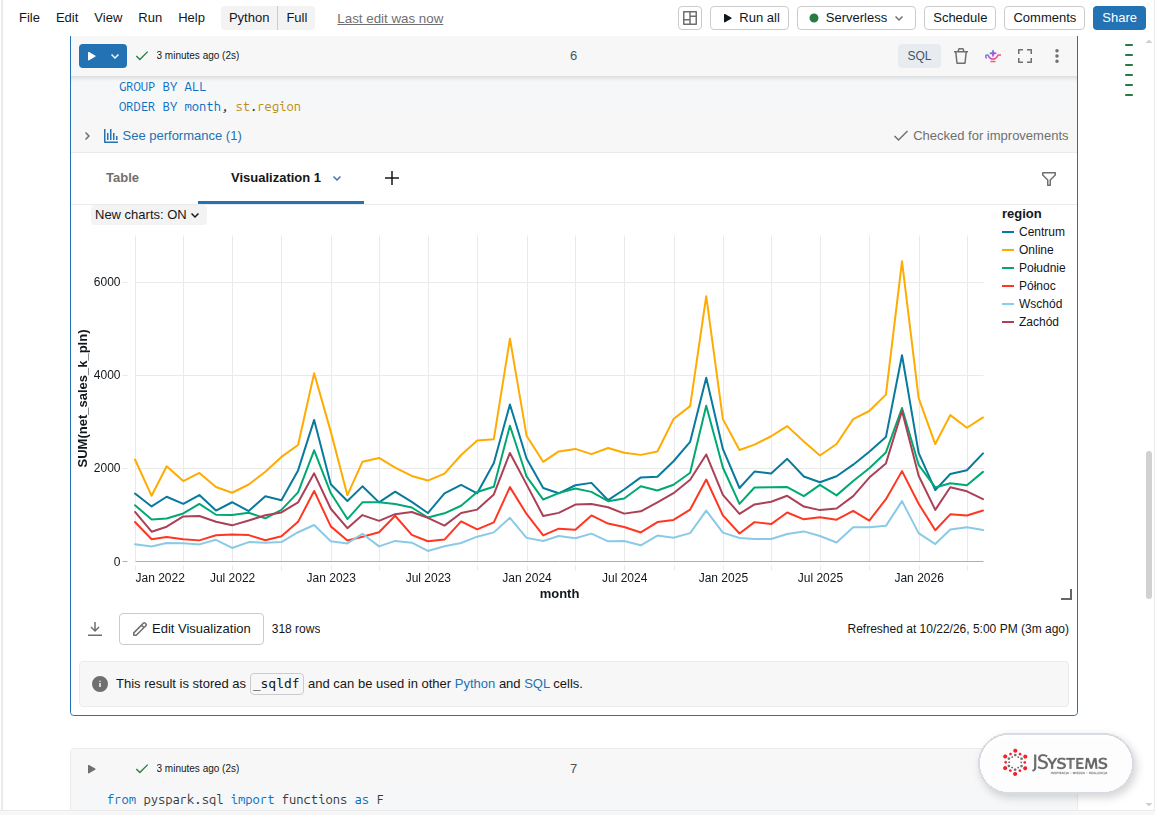Open the Last edit was now link
The height and width of the screenshot is (815, 1155).
click(x=390, y=18)
